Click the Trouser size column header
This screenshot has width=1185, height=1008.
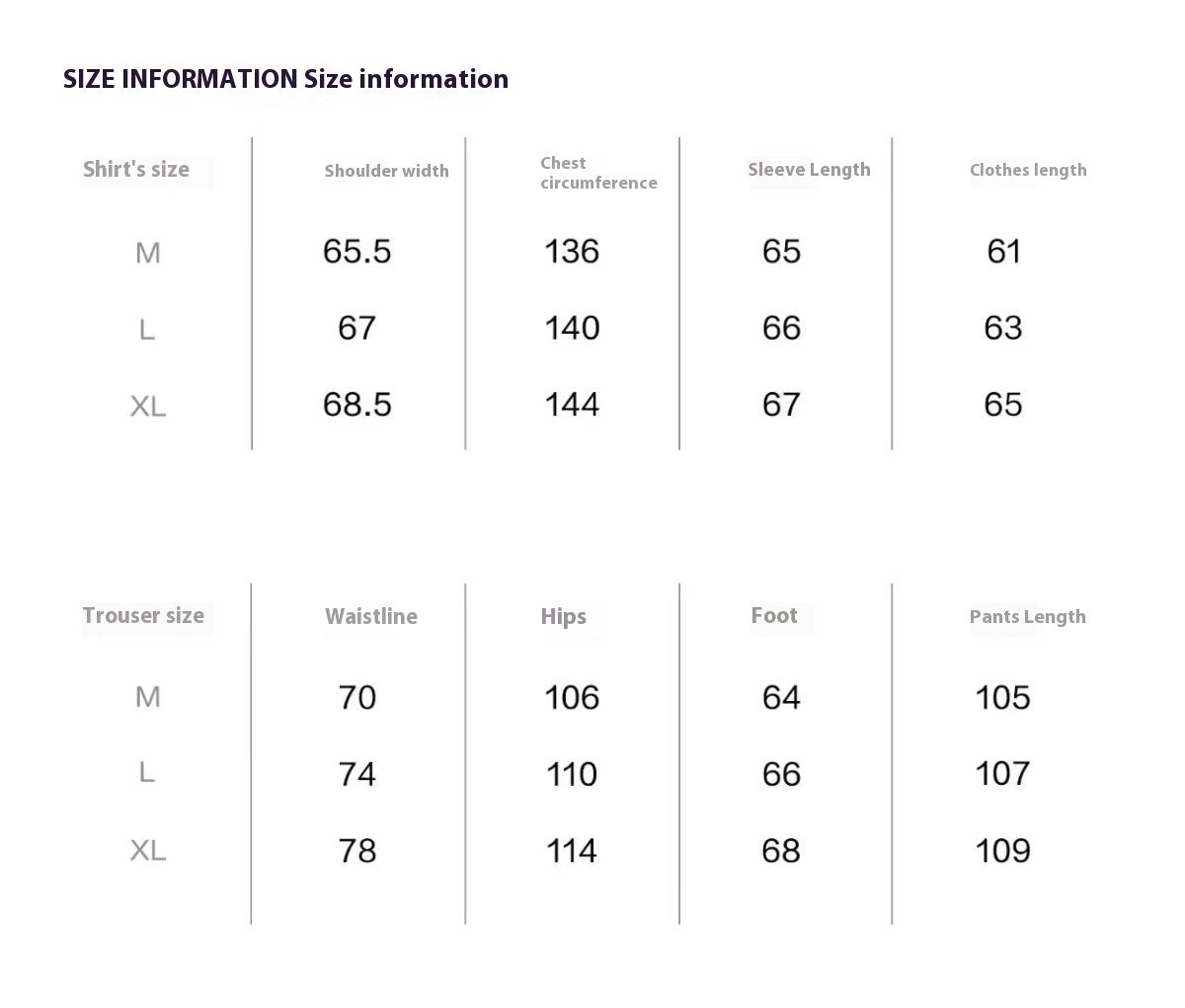click(143, 616)
